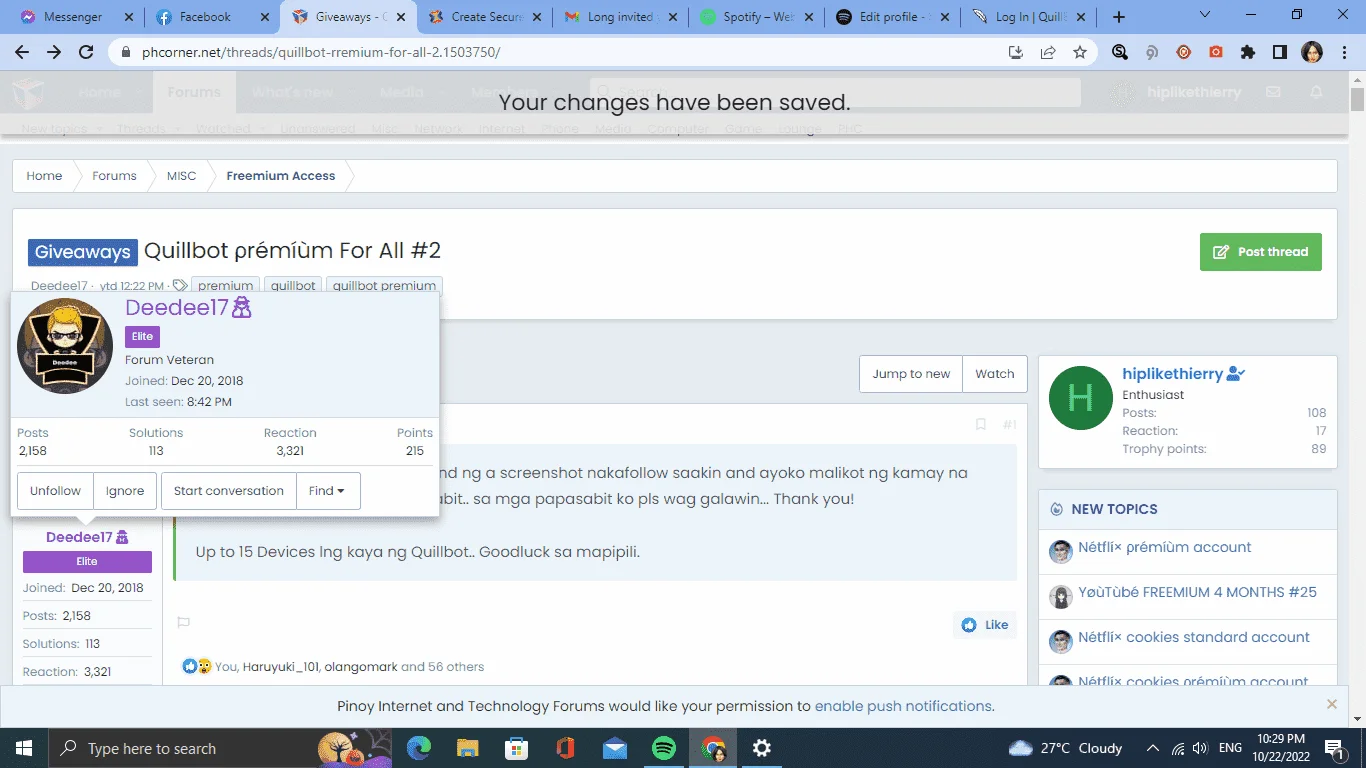Viewport: 1366px width, 768px height.
Task: Open the hiplikethierry sidebar profile link
Action: (1173, 374)
